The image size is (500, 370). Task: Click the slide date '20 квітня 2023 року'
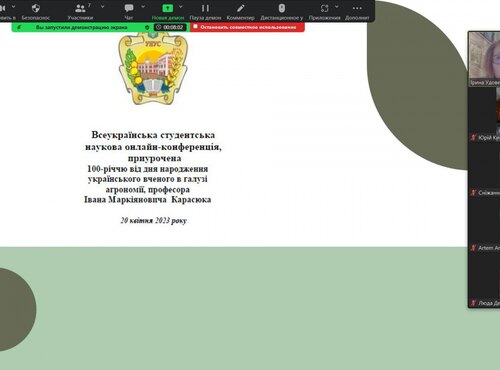pyautogui.click(x=154, y=220)
